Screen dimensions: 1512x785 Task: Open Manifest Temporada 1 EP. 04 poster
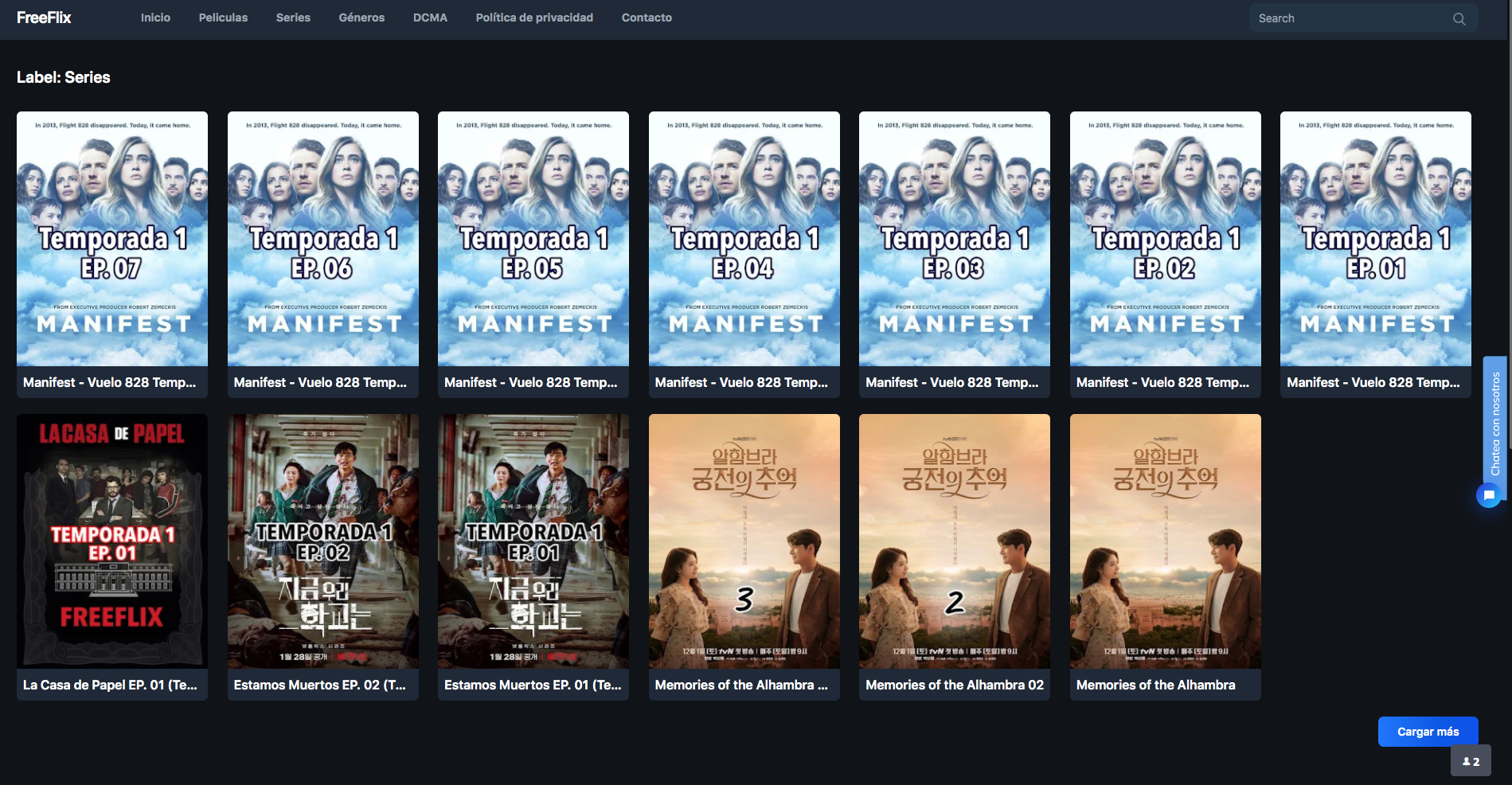click(x=744, y=239)
